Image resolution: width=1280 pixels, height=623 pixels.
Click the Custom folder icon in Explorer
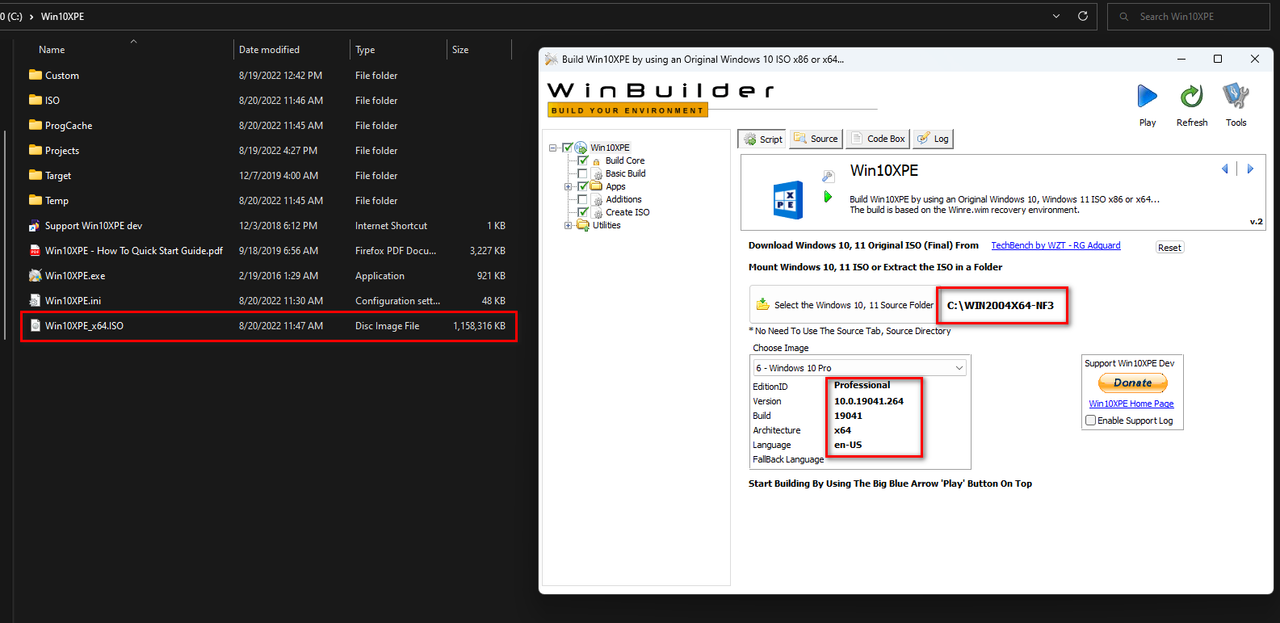[x=35, y=75]
